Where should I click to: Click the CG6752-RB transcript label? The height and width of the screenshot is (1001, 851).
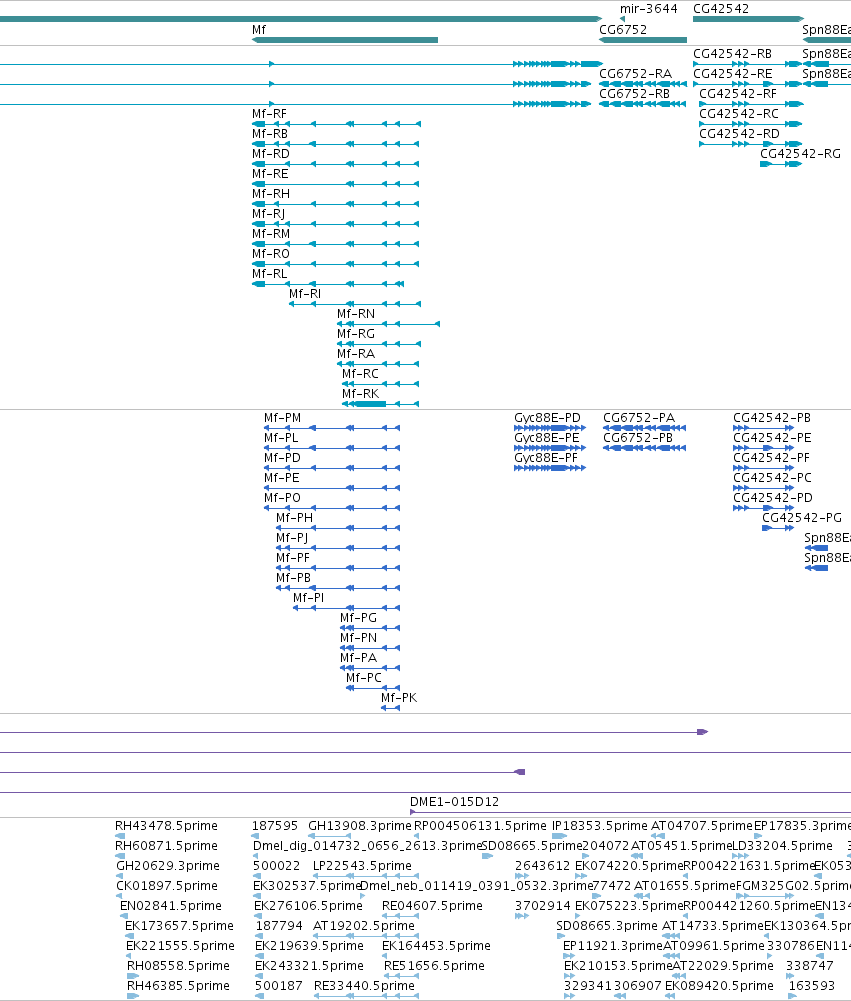pyautogui.click(x=635, y=94)
